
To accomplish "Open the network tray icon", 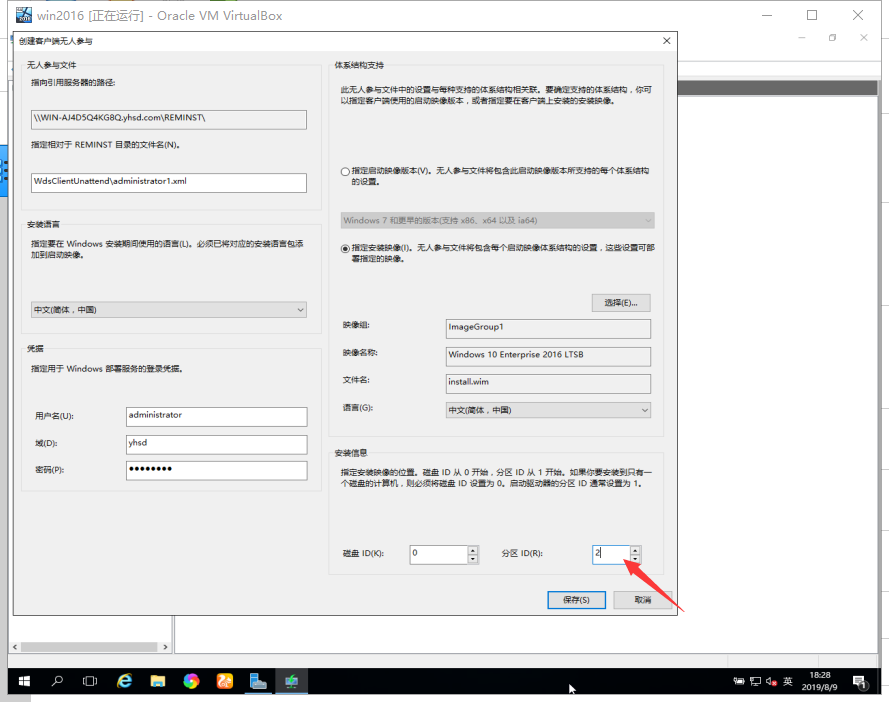I will click(x=755, y=681).
